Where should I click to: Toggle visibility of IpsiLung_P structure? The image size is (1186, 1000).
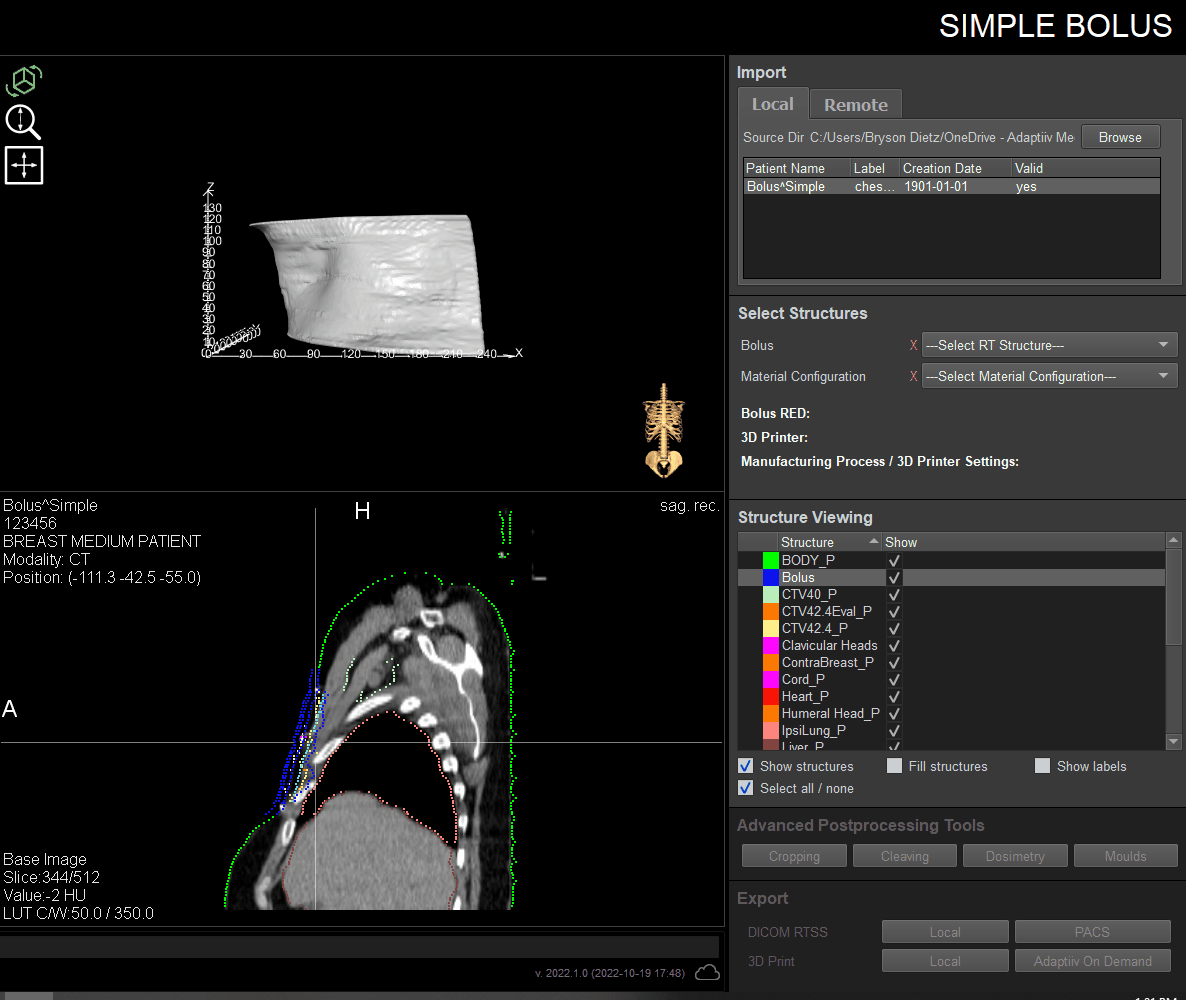tap(894, 731)
